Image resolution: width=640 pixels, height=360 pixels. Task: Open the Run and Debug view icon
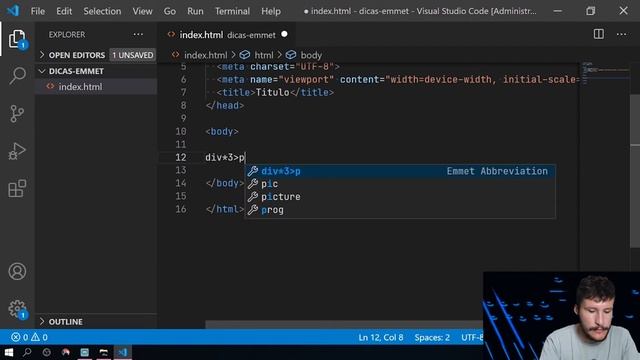click(x=17, y=151)
